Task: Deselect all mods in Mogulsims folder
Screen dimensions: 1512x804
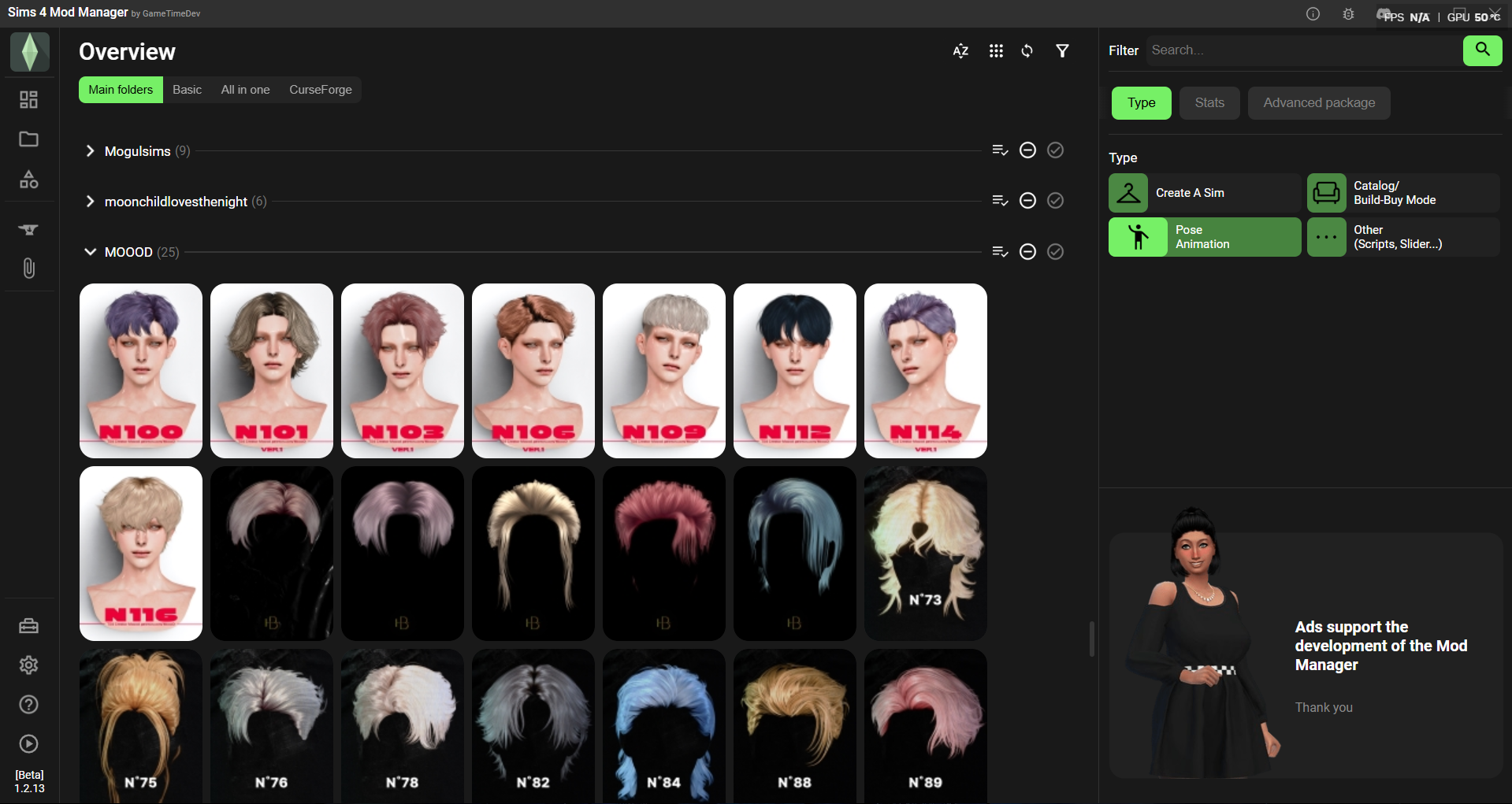Action: tap(1027, 150)
